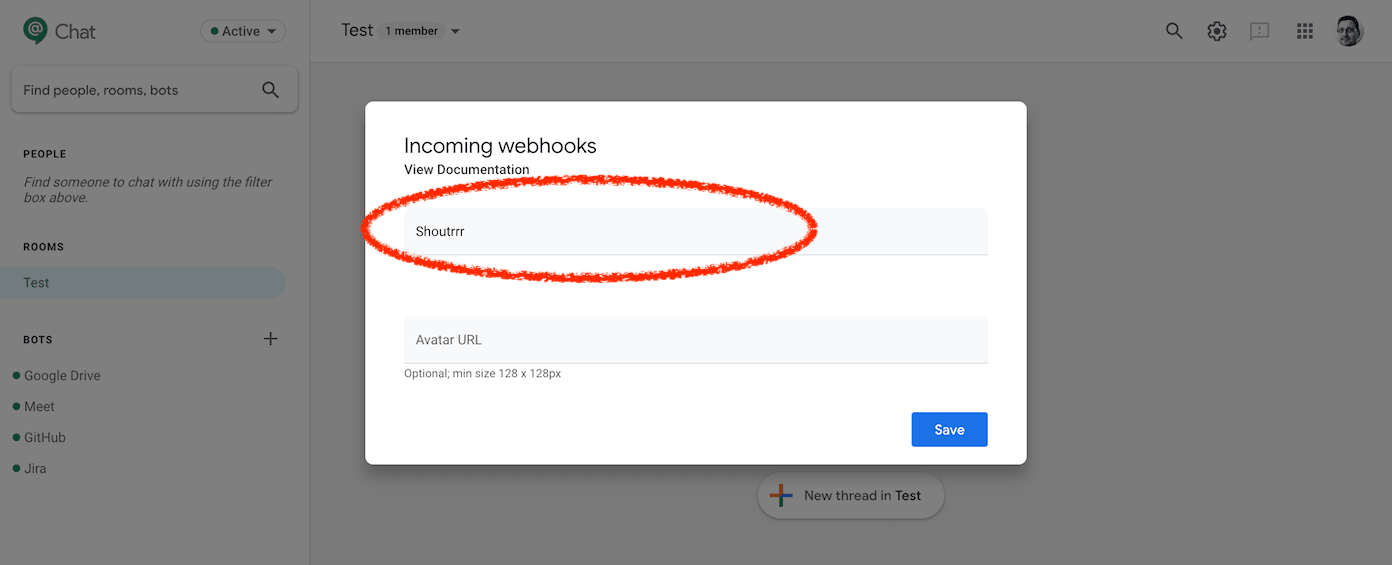Select the Test room in sidebar
The height and width of the screenshot is (565, 1392).
(x=37, y=283)
